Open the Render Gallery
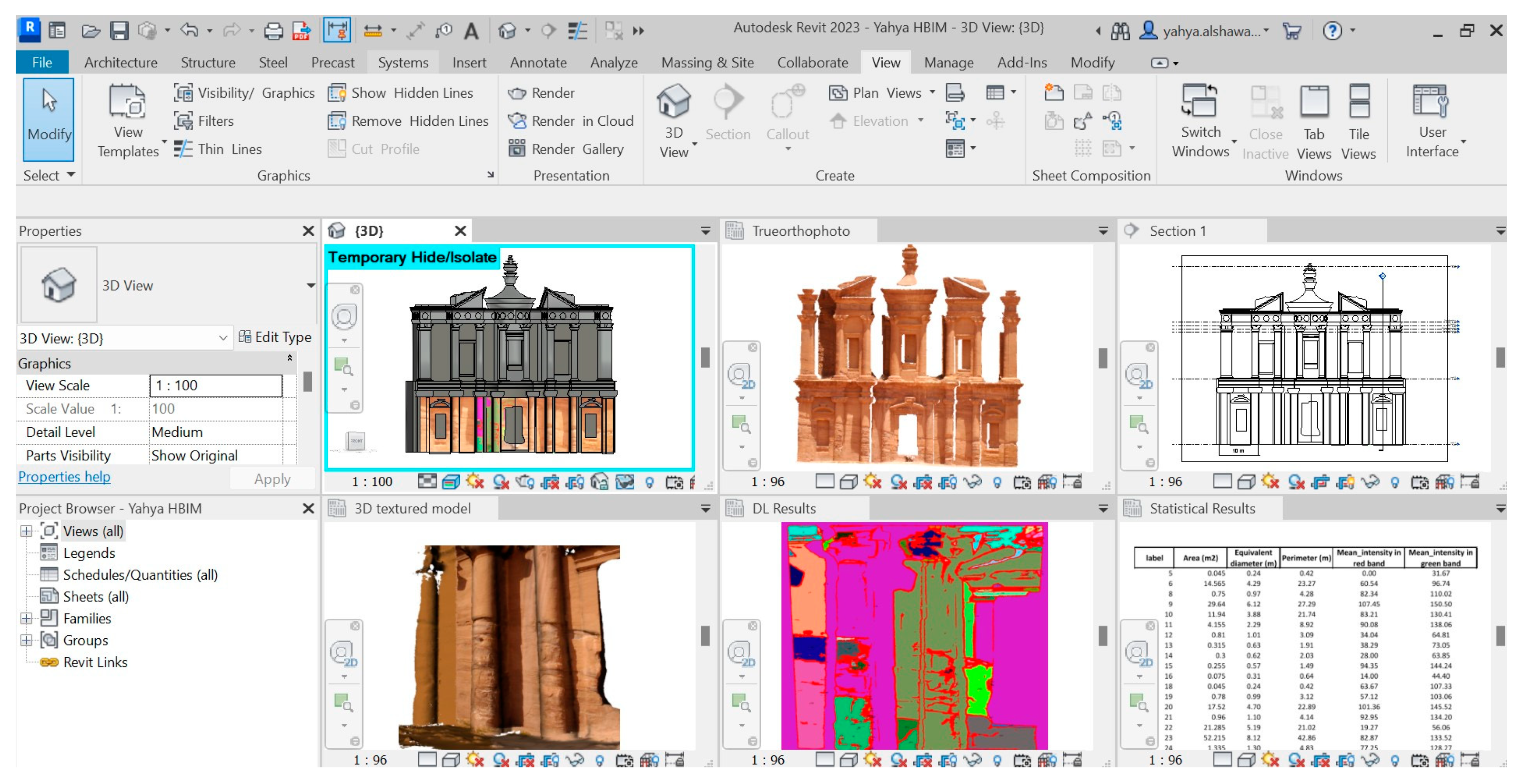Image resolution: width=1523 pixels, height=784 pixels. (565, 149)
